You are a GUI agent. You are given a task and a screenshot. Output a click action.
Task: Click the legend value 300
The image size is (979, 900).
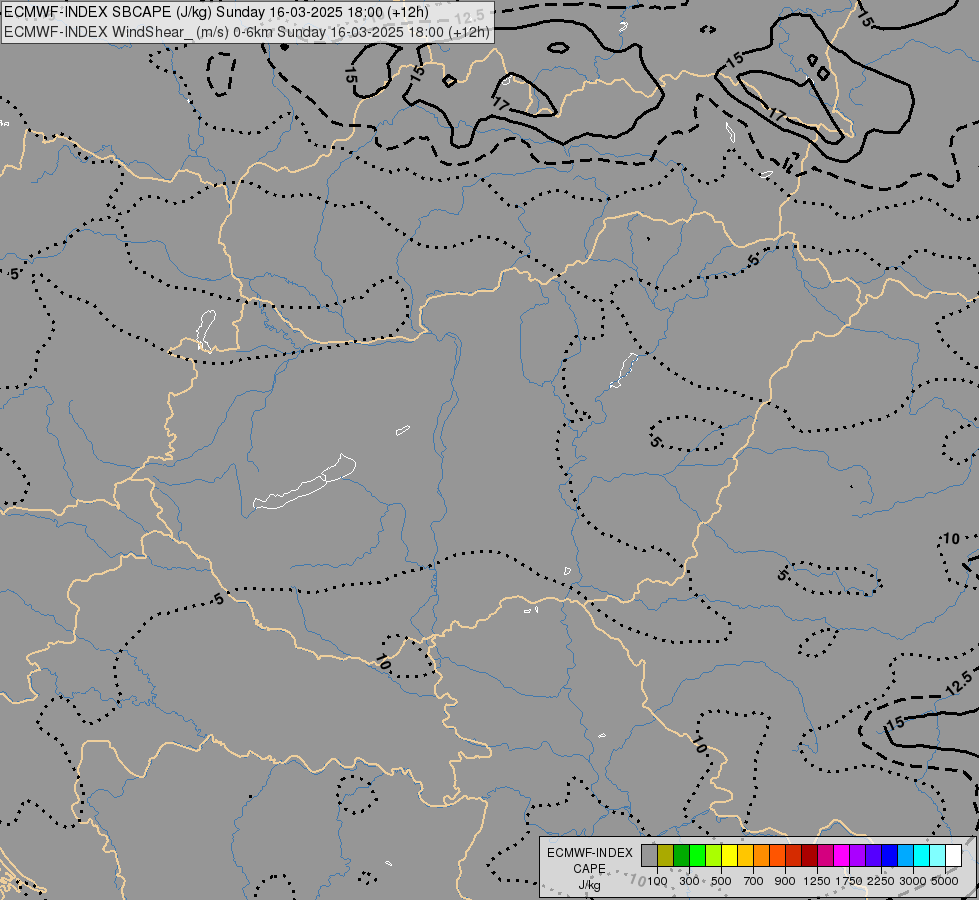(689, 881)
